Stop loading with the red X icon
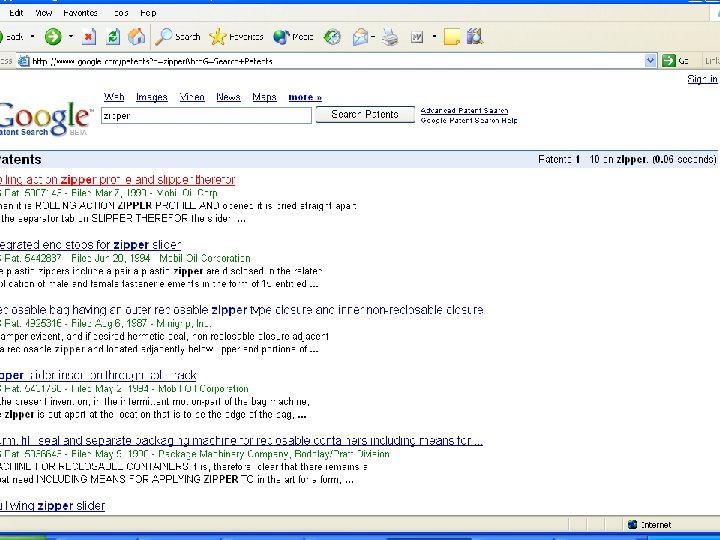Screen dimensions: 720x540 [89, 37]
